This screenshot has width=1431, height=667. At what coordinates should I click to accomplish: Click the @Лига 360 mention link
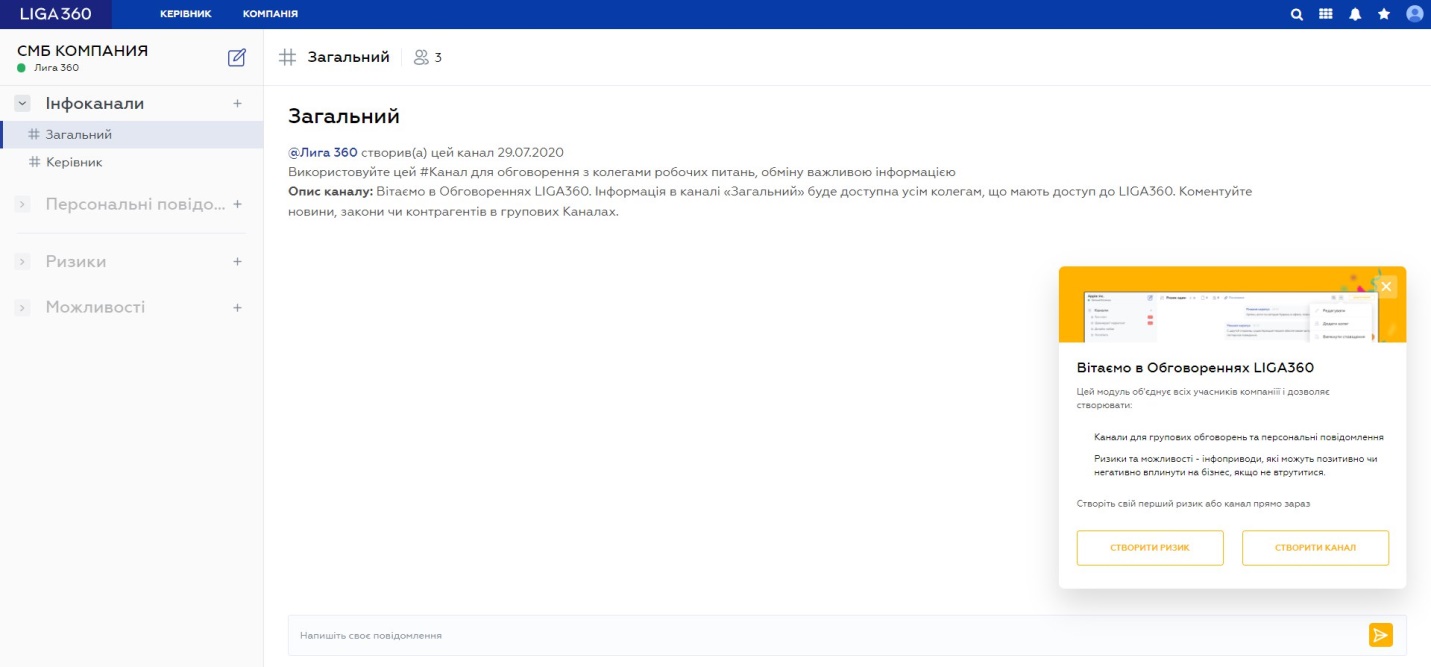click(322, 153)
